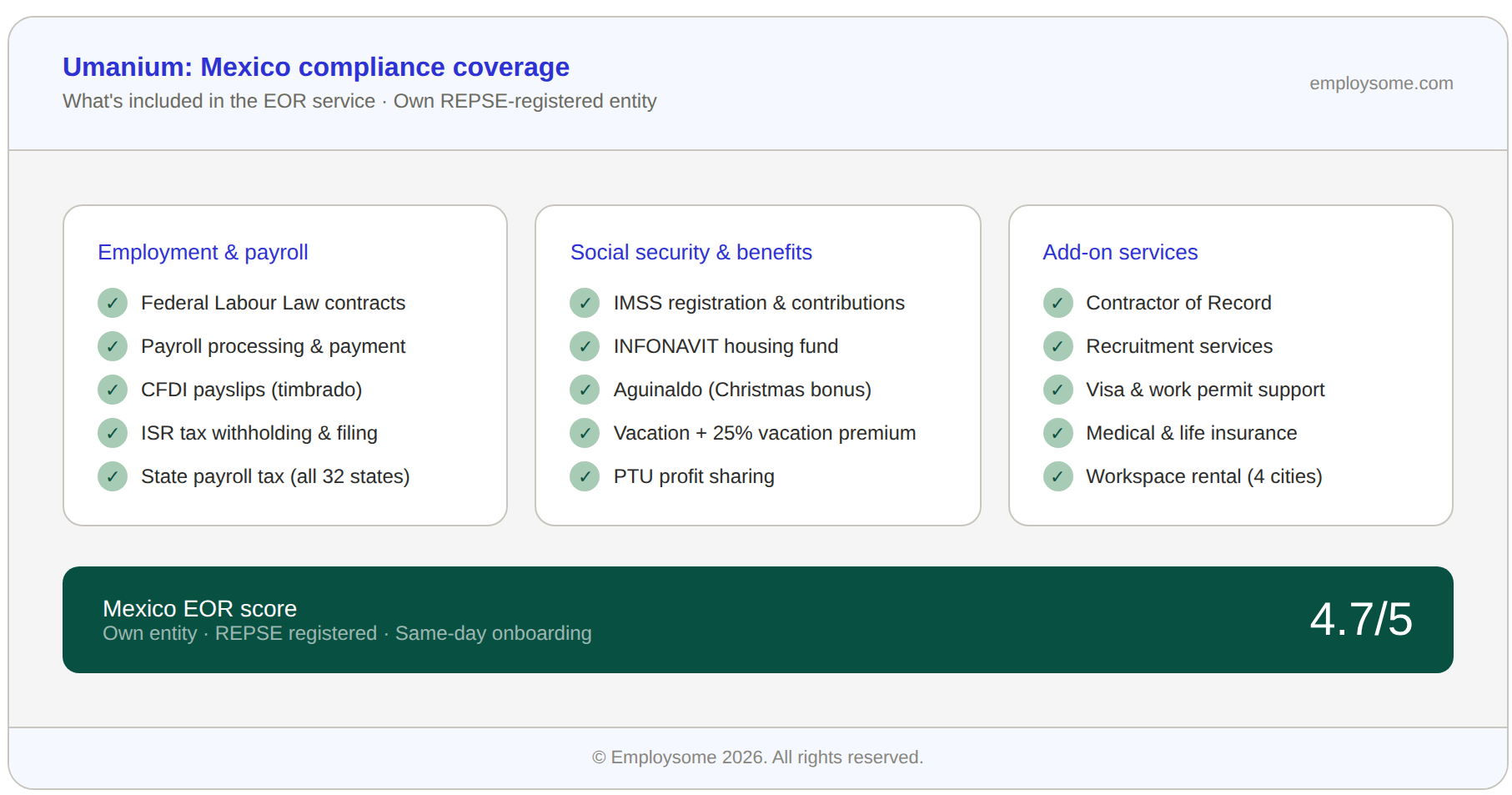Expand the Add-on services section

tap(1120, 252)
